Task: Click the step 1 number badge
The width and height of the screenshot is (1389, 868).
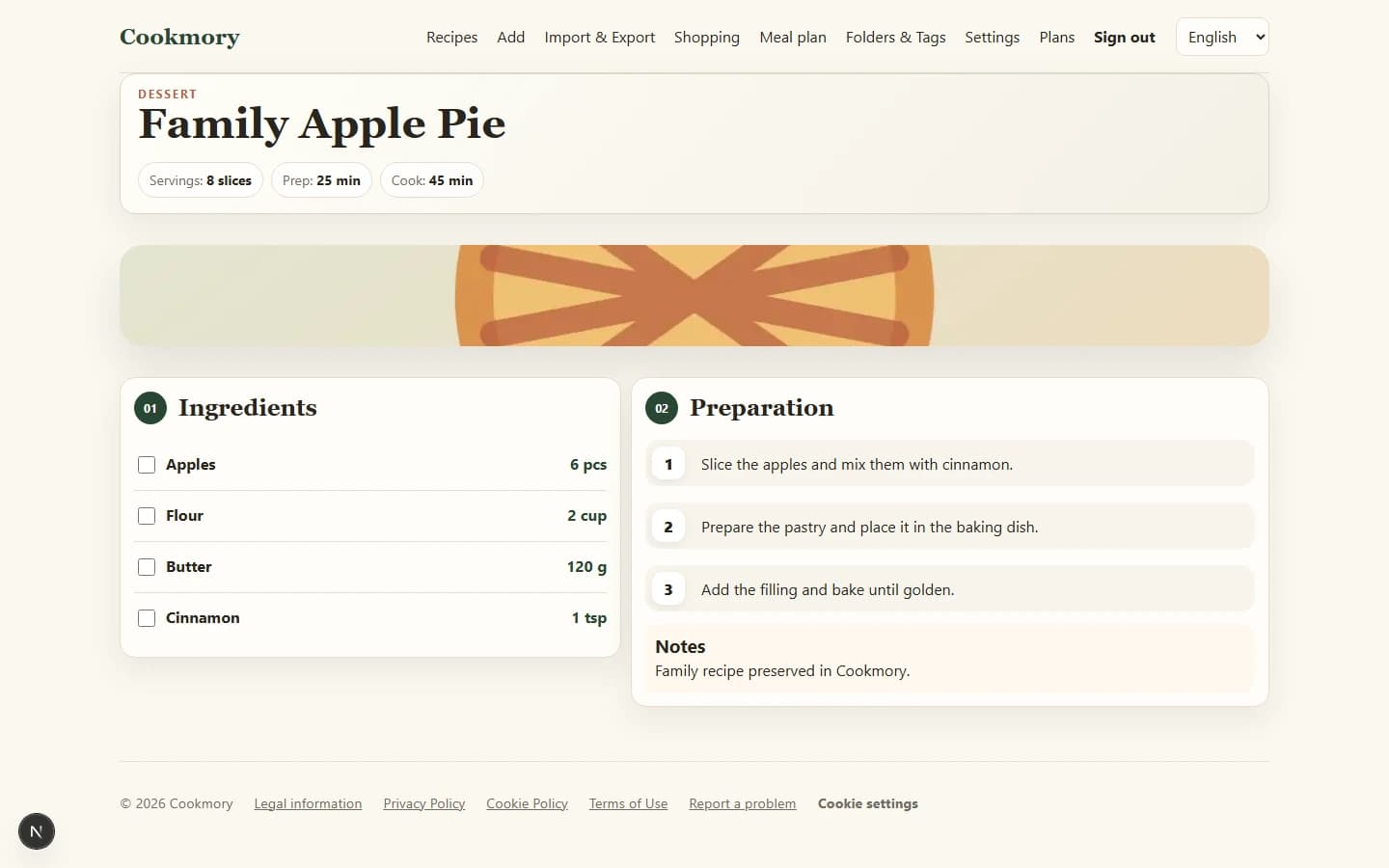Action: 668,464
